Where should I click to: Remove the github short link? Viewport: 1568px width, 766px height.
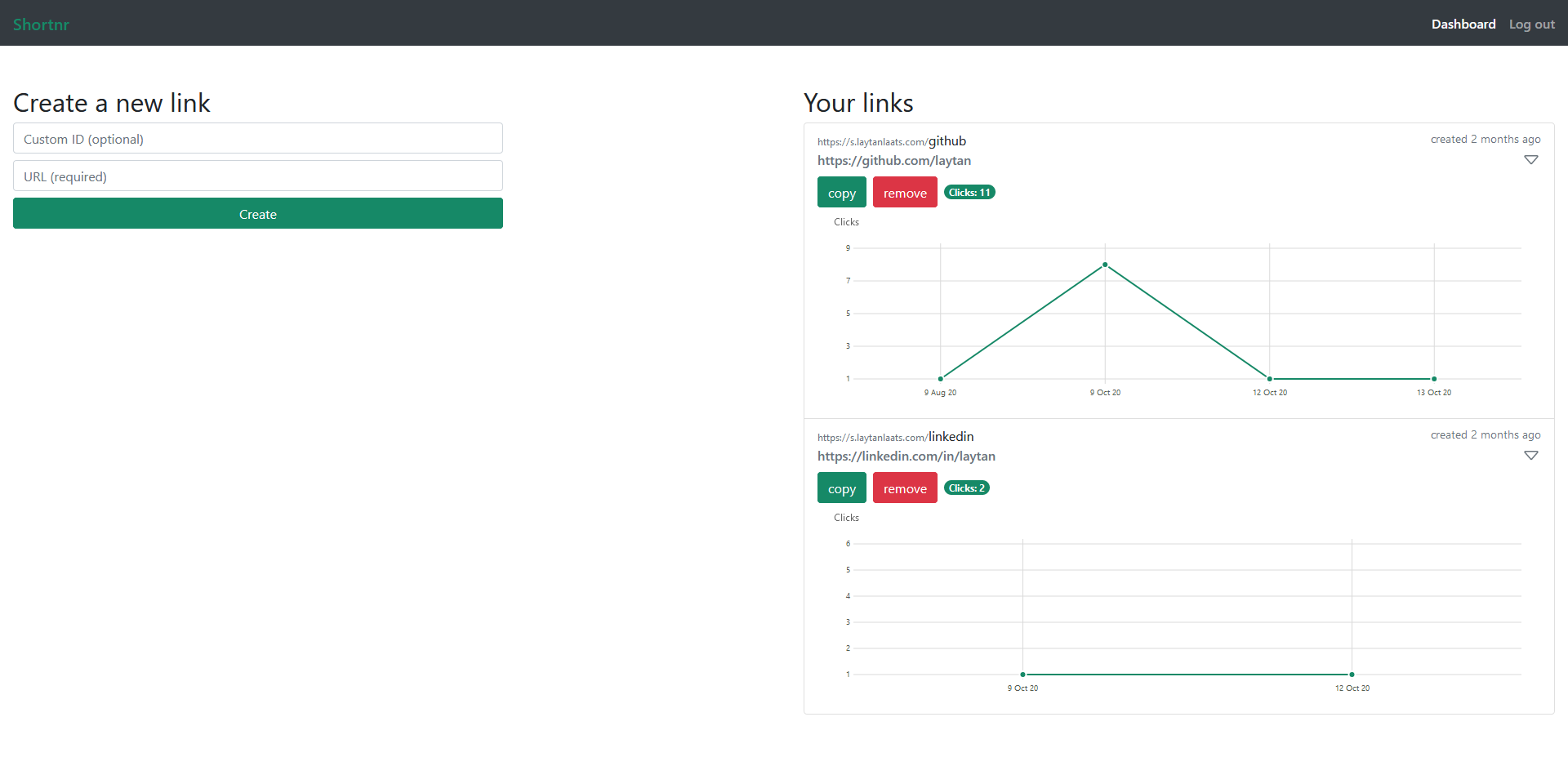(x=905, y=193)
